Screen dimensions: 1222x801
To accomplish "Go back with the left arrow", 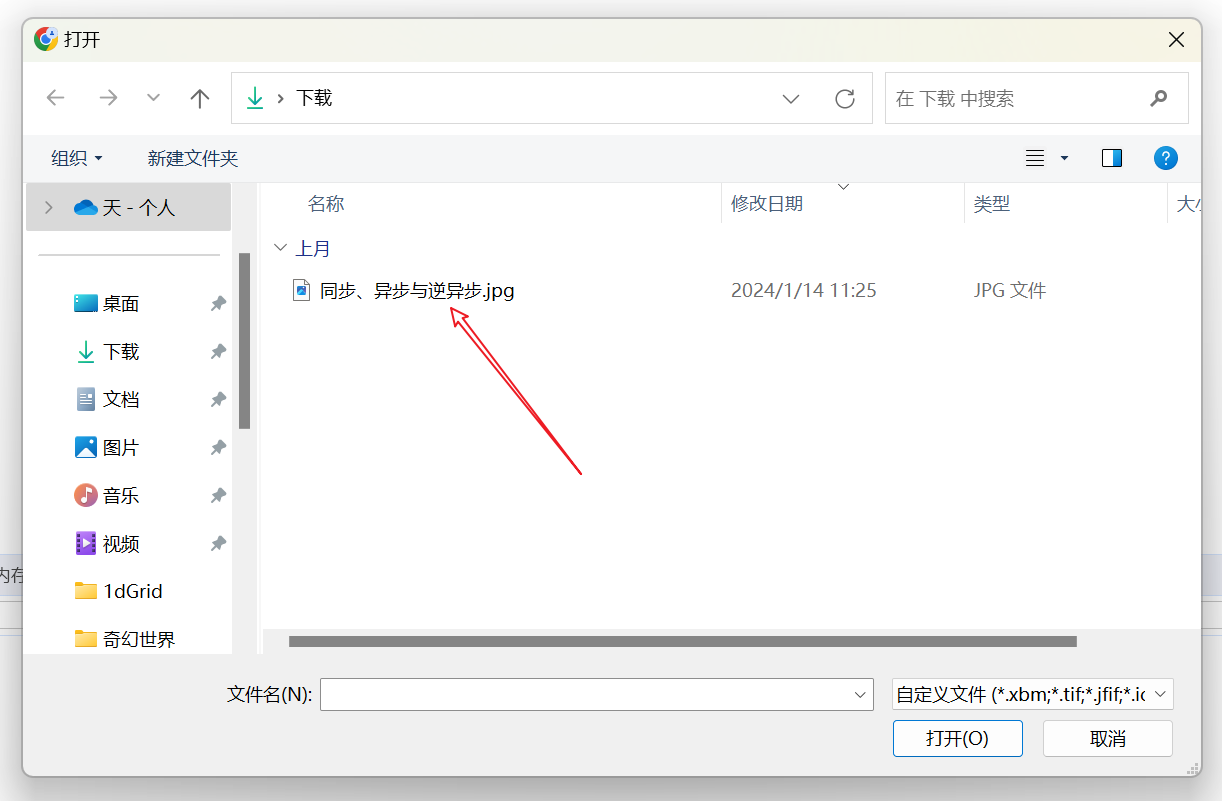I will (56, 98).
